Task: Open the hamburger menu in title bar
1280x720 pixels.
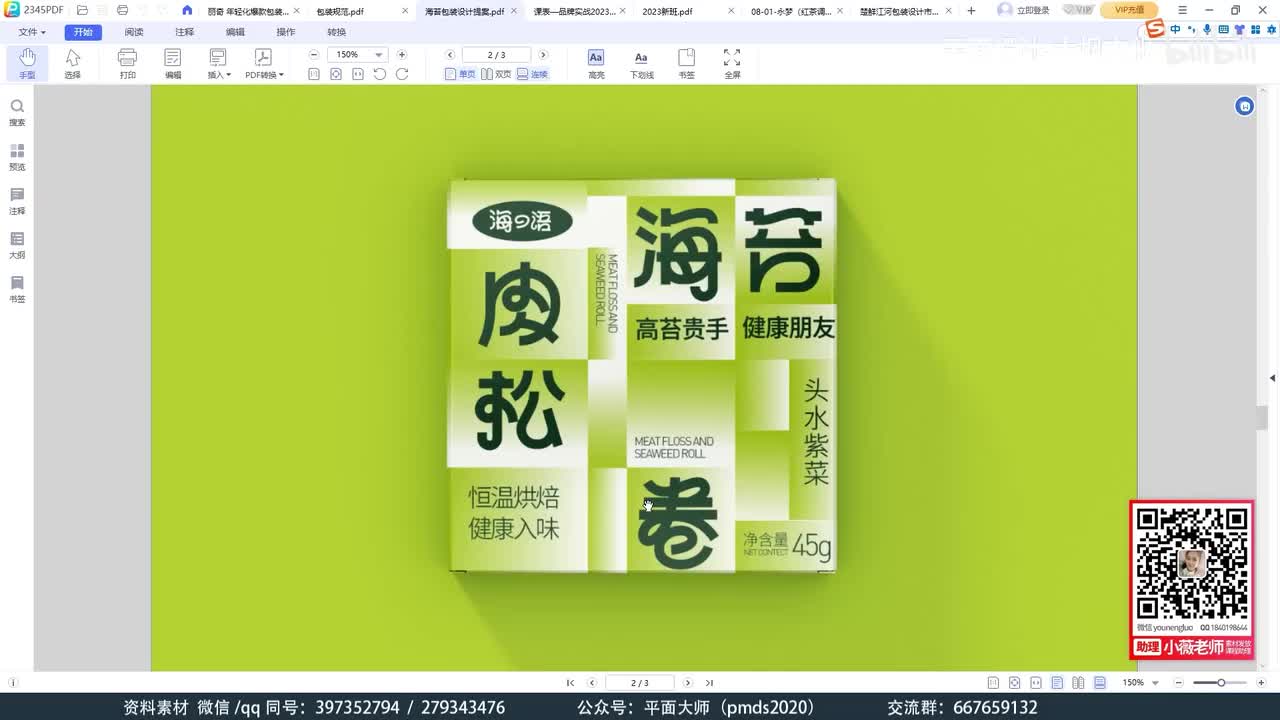Action: pyautogui.click(x=1182, y=10)
